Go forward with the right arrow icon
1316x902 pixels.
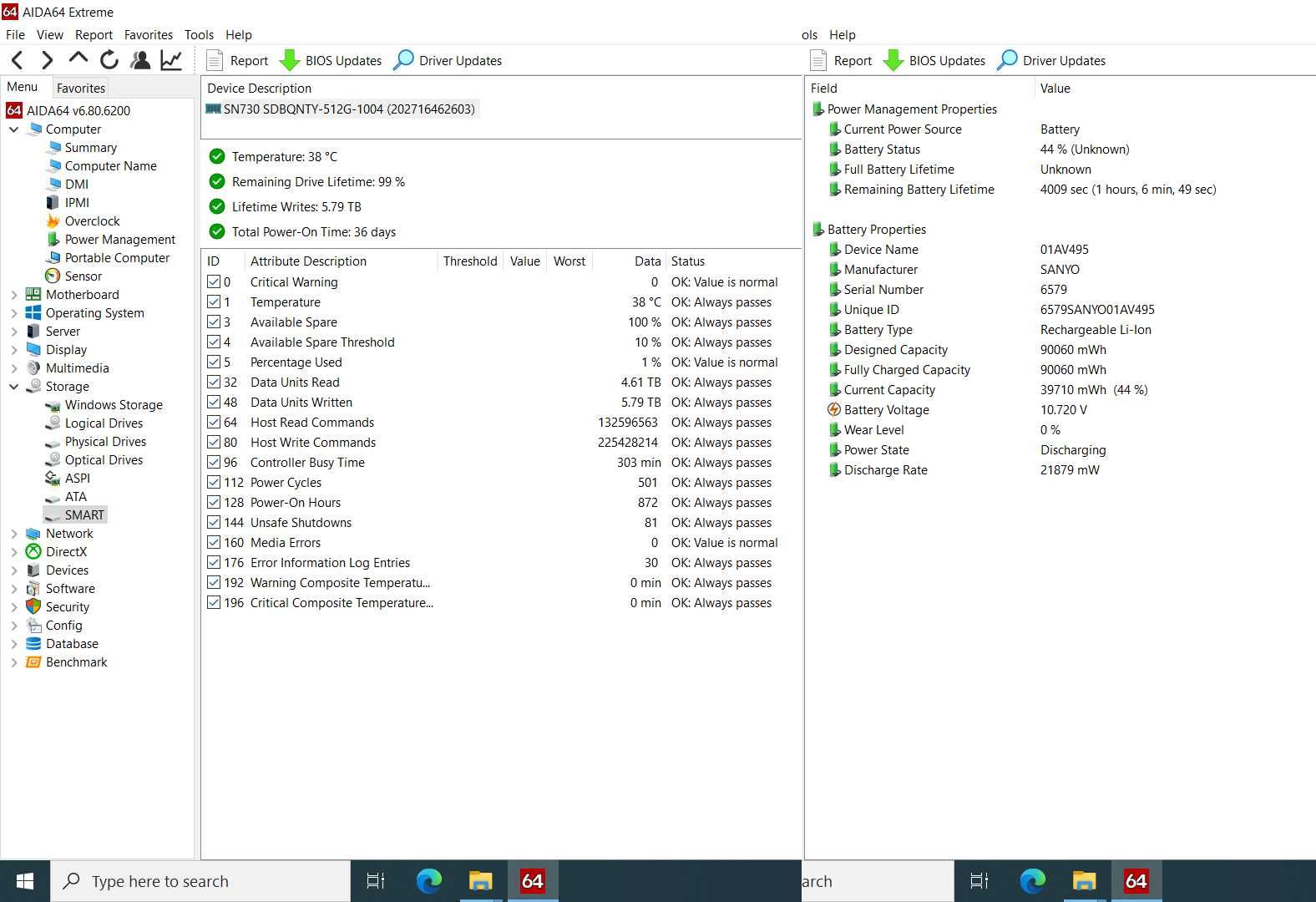(48, 60)
